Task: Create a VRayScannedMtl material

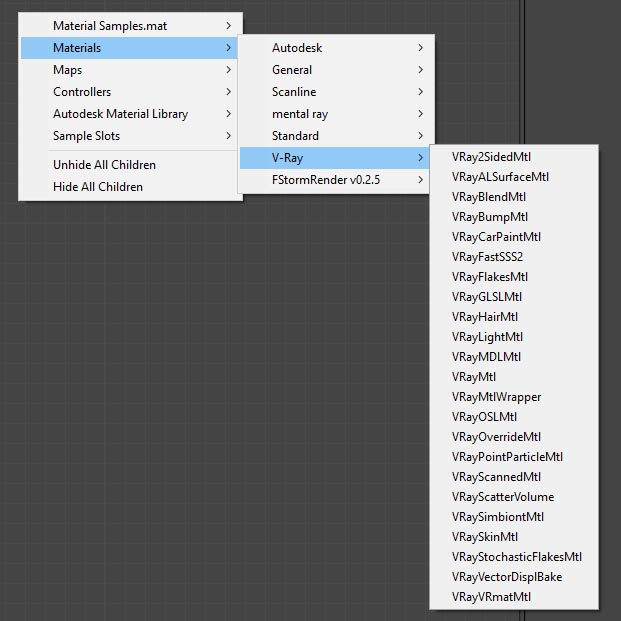Action: coord(514,477)
